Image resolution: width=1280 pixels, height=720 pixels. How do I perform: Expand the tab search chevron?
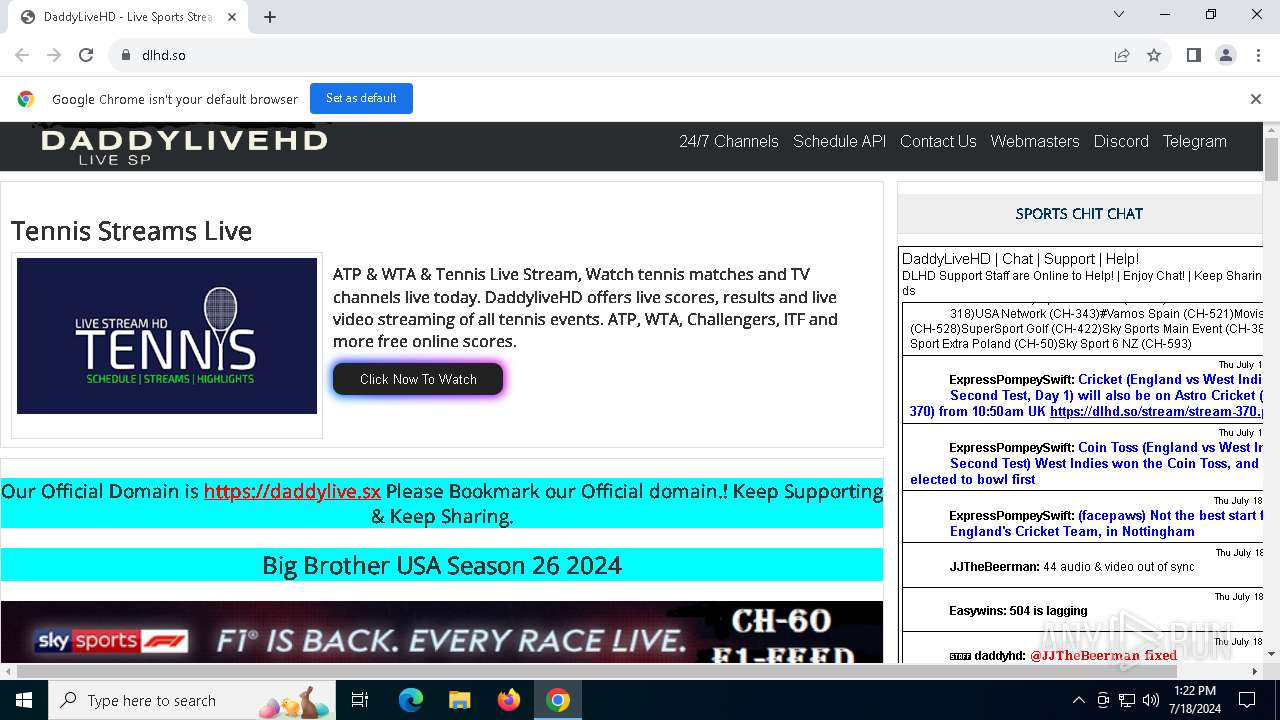(1119, 14)
